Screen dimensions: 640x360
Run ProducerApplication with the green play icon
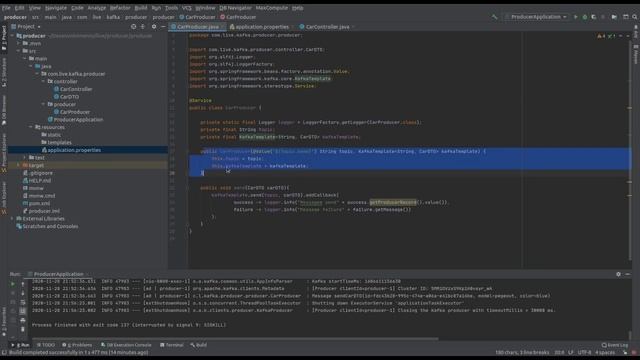[576, 17]
